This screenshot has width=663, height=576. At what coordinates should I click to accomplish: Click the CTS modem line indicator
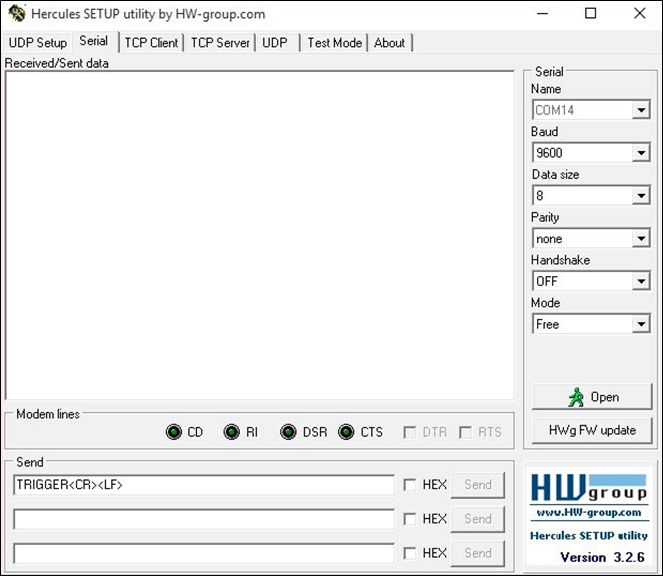pos(346,432)
